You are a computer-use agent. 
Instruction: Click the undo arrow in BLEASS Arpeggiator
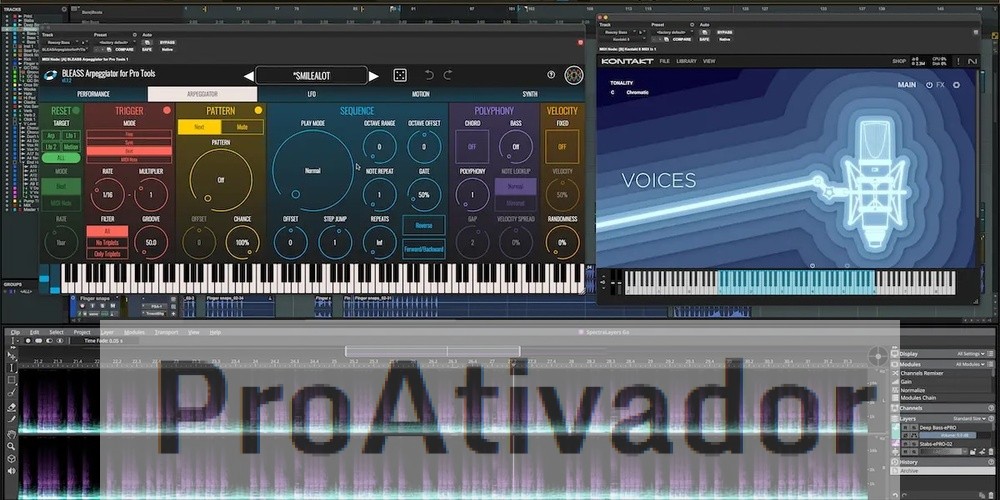click(x=429, y=75)
